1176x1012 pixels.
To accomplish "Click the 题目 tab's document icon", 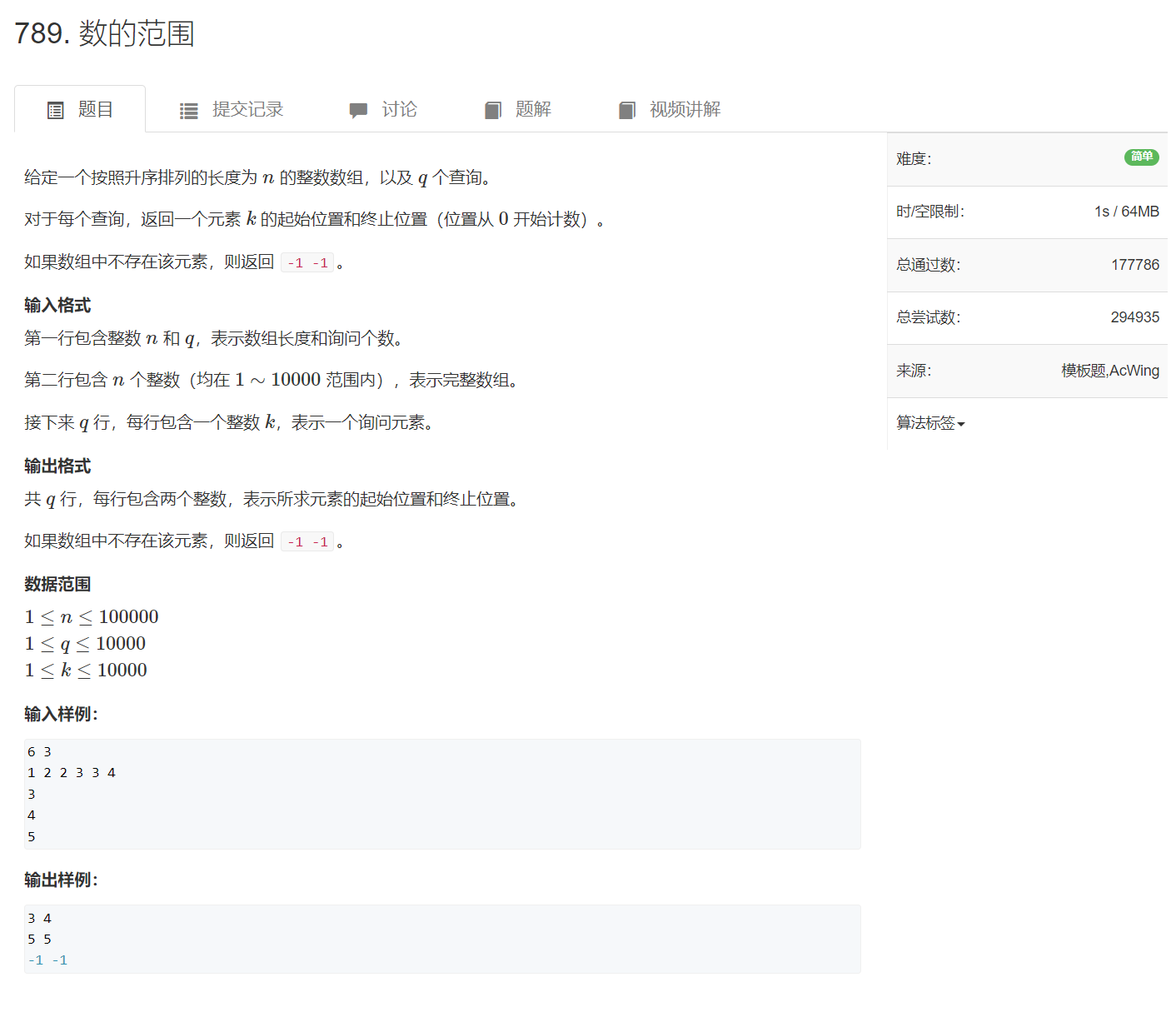I will pyautogui.click(x=56, y=110).
